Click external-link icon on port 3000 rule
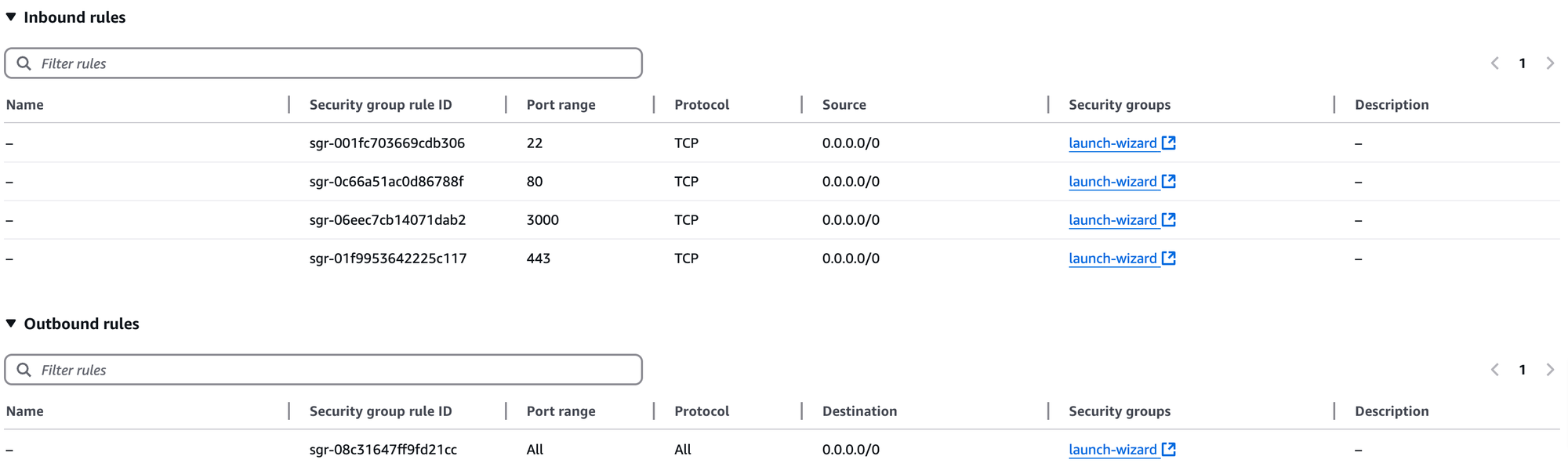 (x=1169, y=220)
